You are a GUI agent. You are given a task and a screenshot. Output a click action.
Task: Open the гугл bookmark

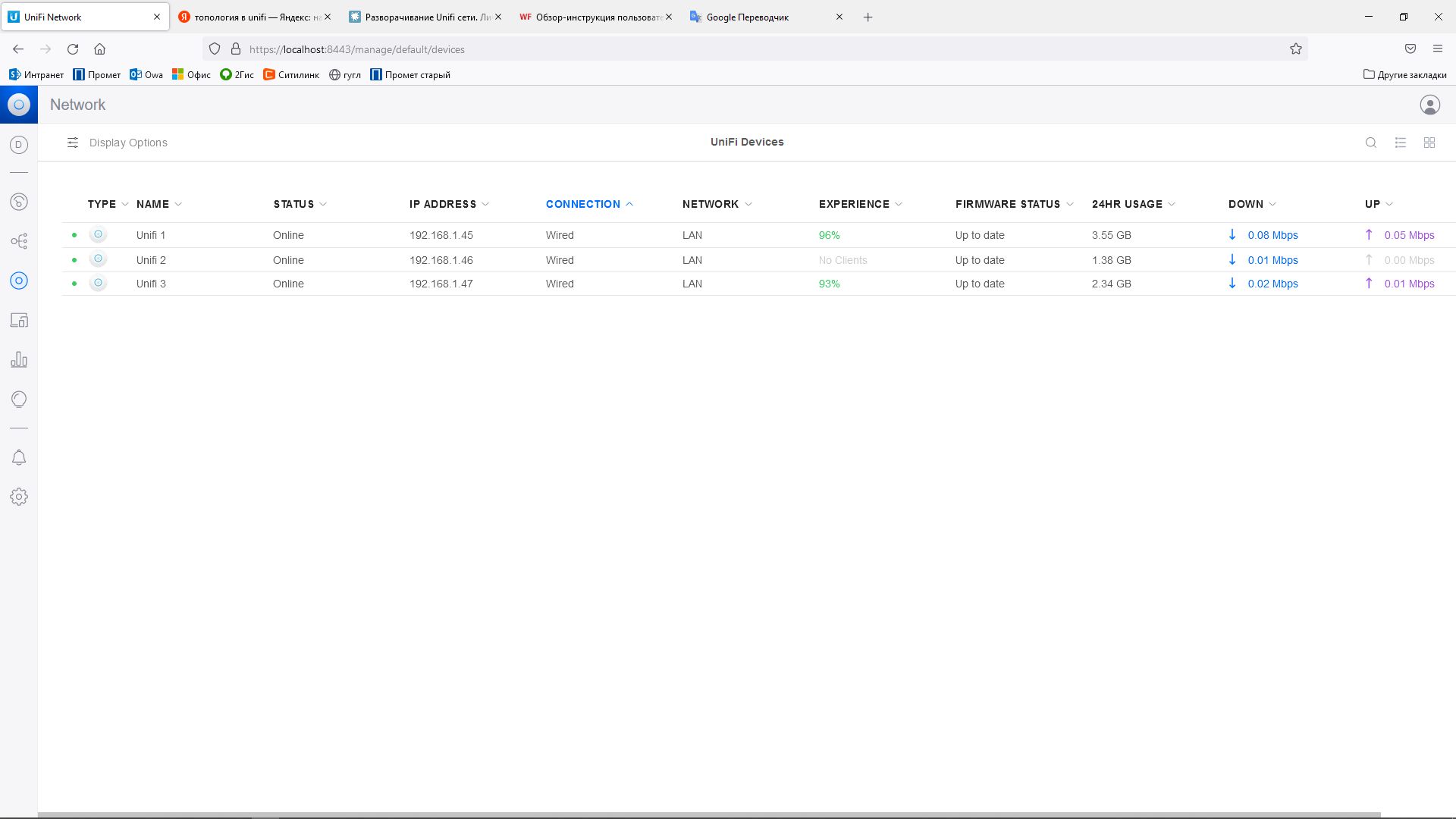(345, 74)
